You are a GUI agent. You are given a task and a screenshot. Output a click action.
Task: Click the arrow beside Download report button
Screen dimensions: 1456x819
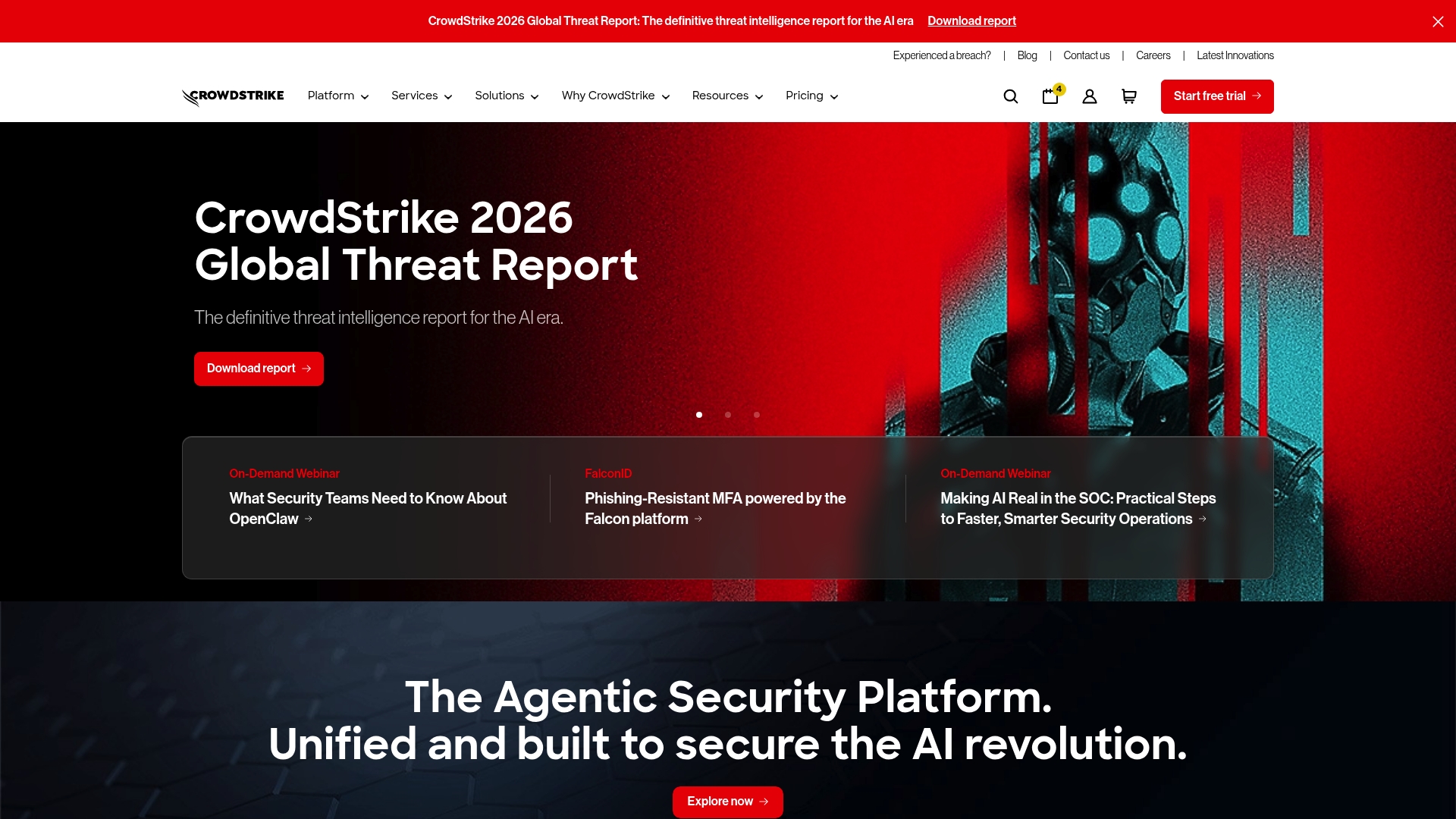[x=306, y=369]
